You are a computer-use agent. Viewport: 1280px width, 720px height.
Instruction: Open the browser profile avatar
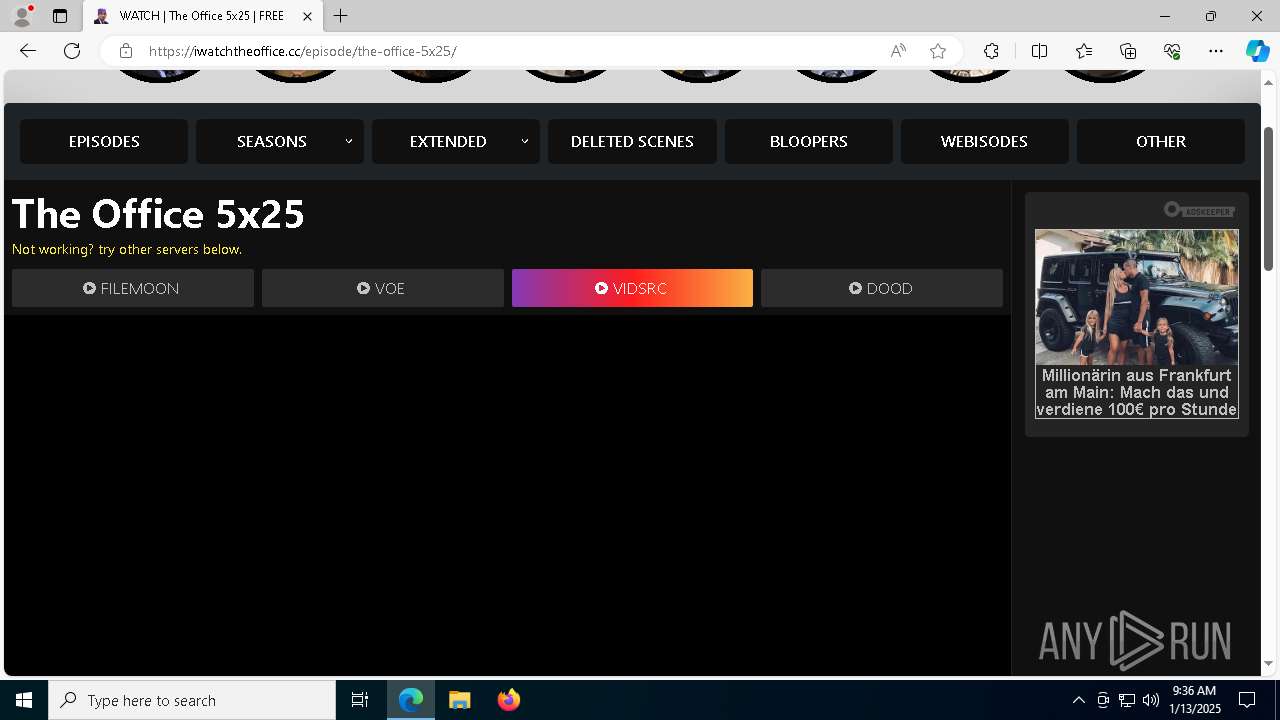pyautogui.click(x=22, y=16)
